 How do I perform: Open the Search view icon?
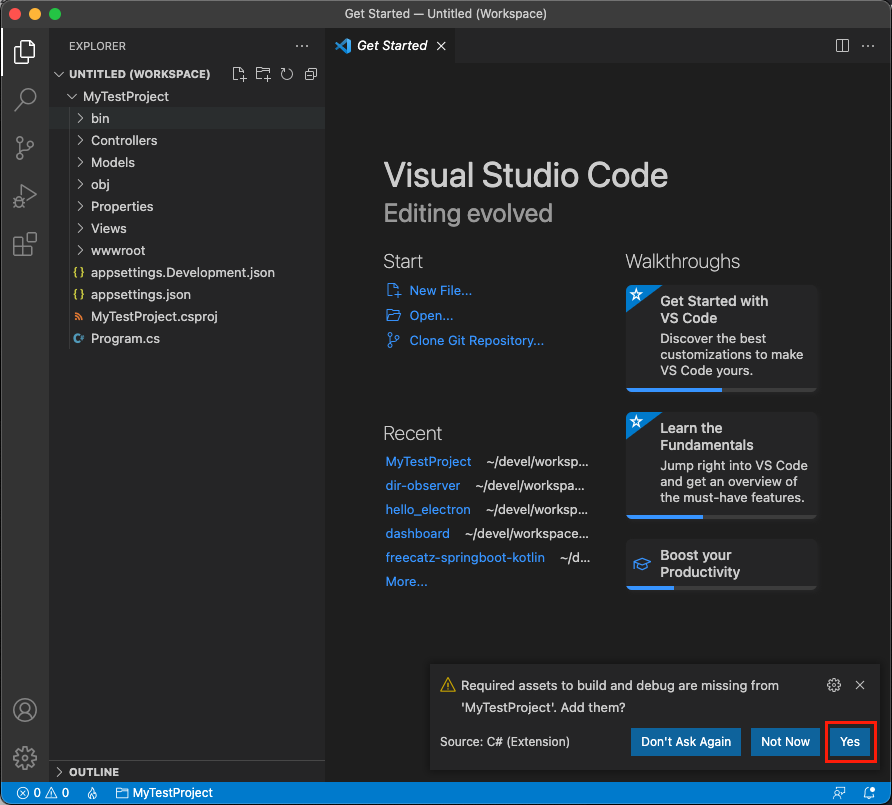[x=24, y=100]
